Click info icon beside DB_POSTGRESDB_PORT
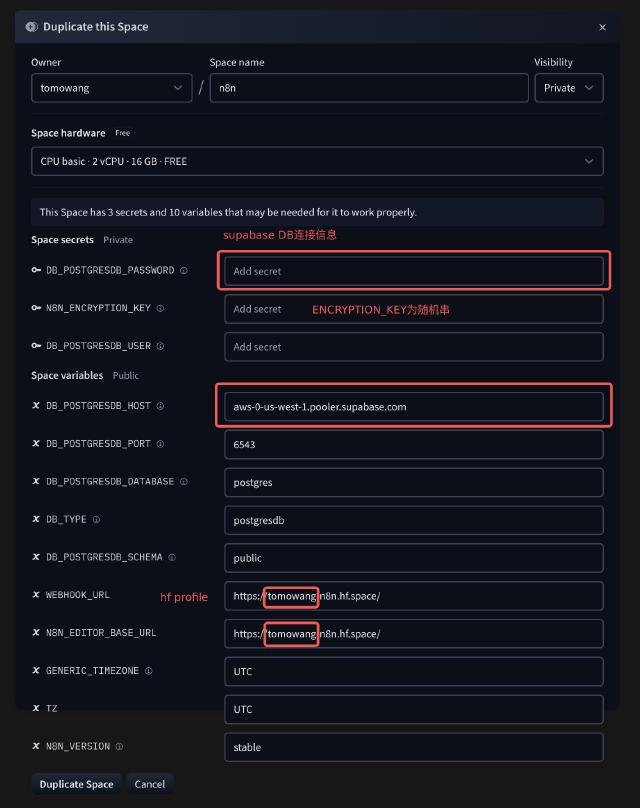This screenshot has height=808, width=640. [160, 444]
